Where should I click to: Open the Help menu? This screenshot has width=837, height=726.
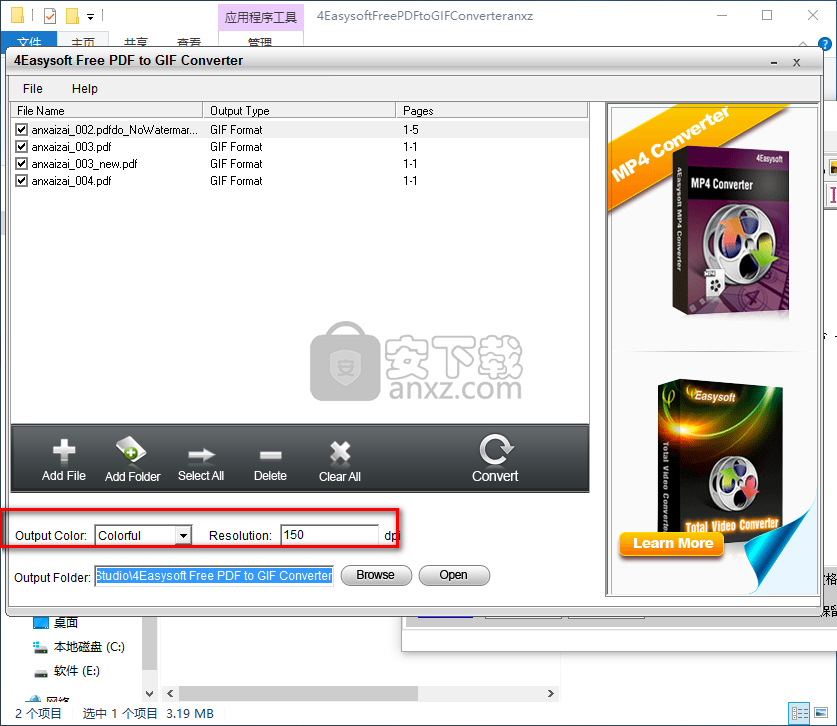pyautogui.click(x=85, y=89)
